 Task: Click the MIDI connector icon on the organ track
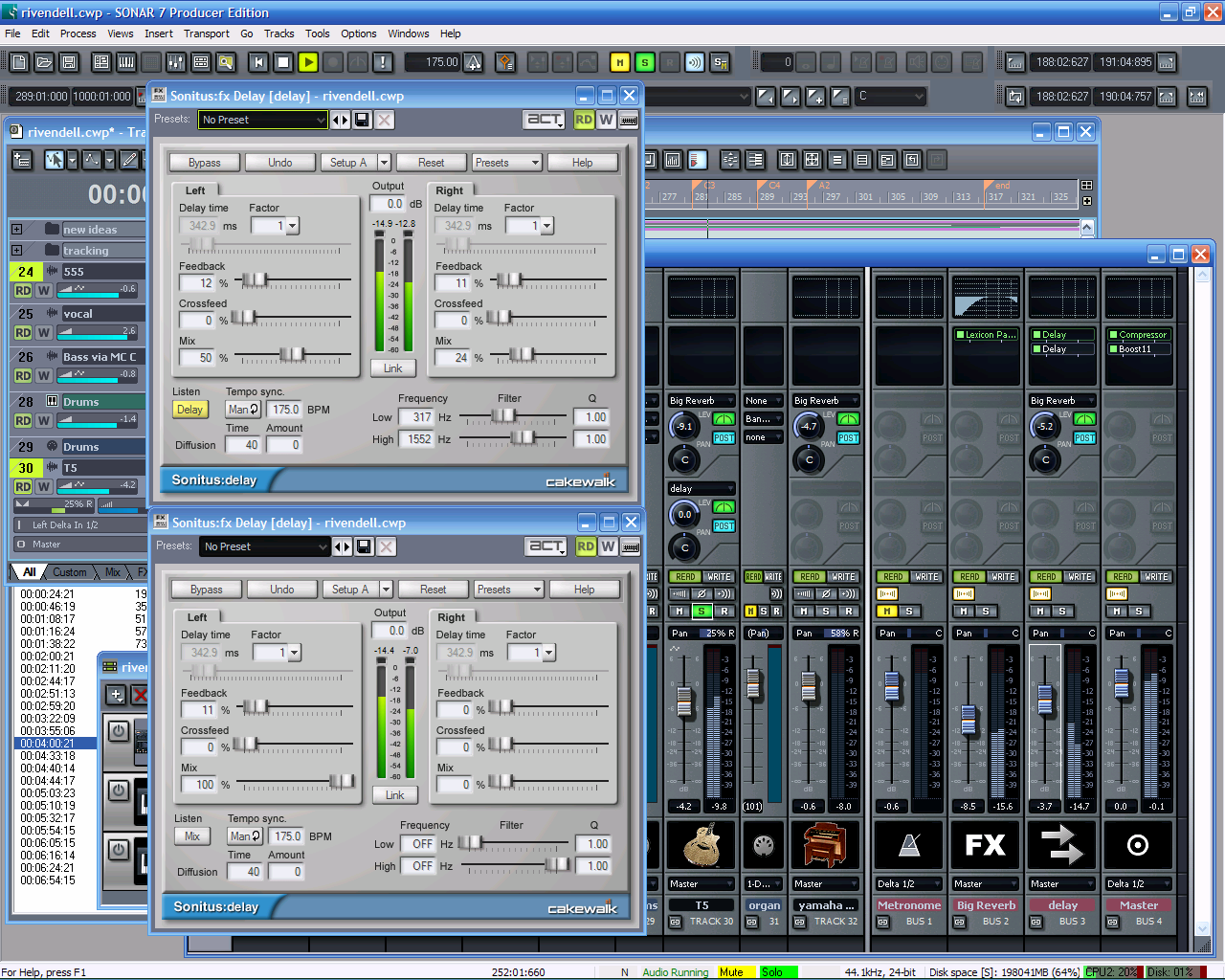click(x=764, y=845)
